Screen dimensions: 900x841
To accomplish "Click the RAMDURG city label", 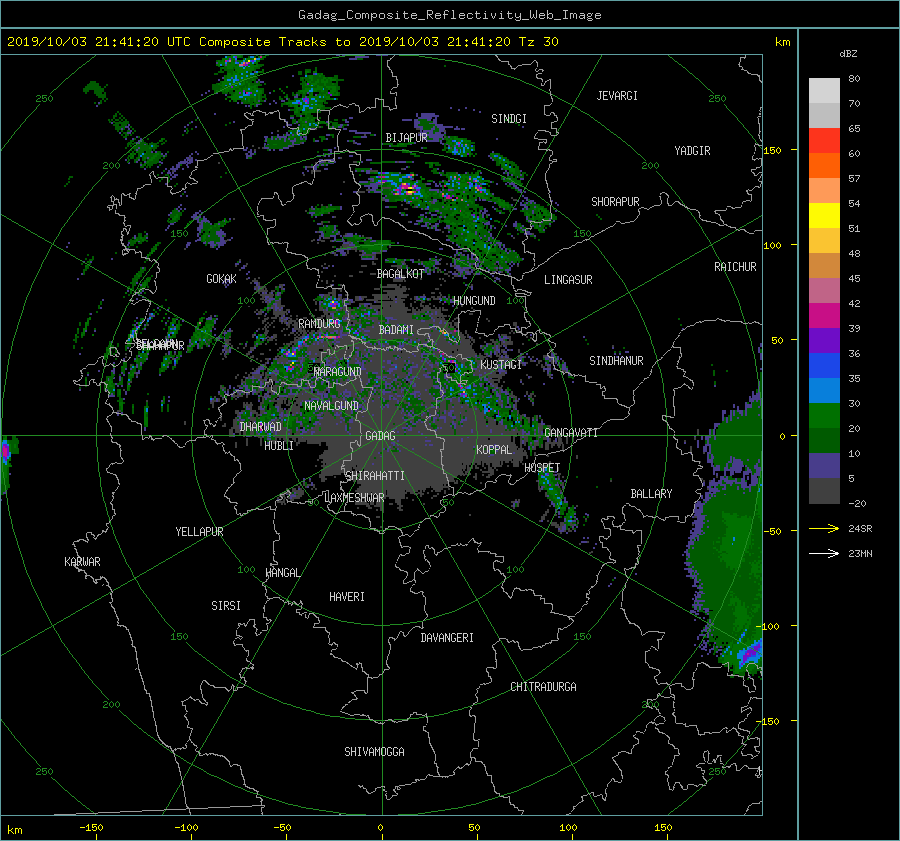I will coord(319,324).
